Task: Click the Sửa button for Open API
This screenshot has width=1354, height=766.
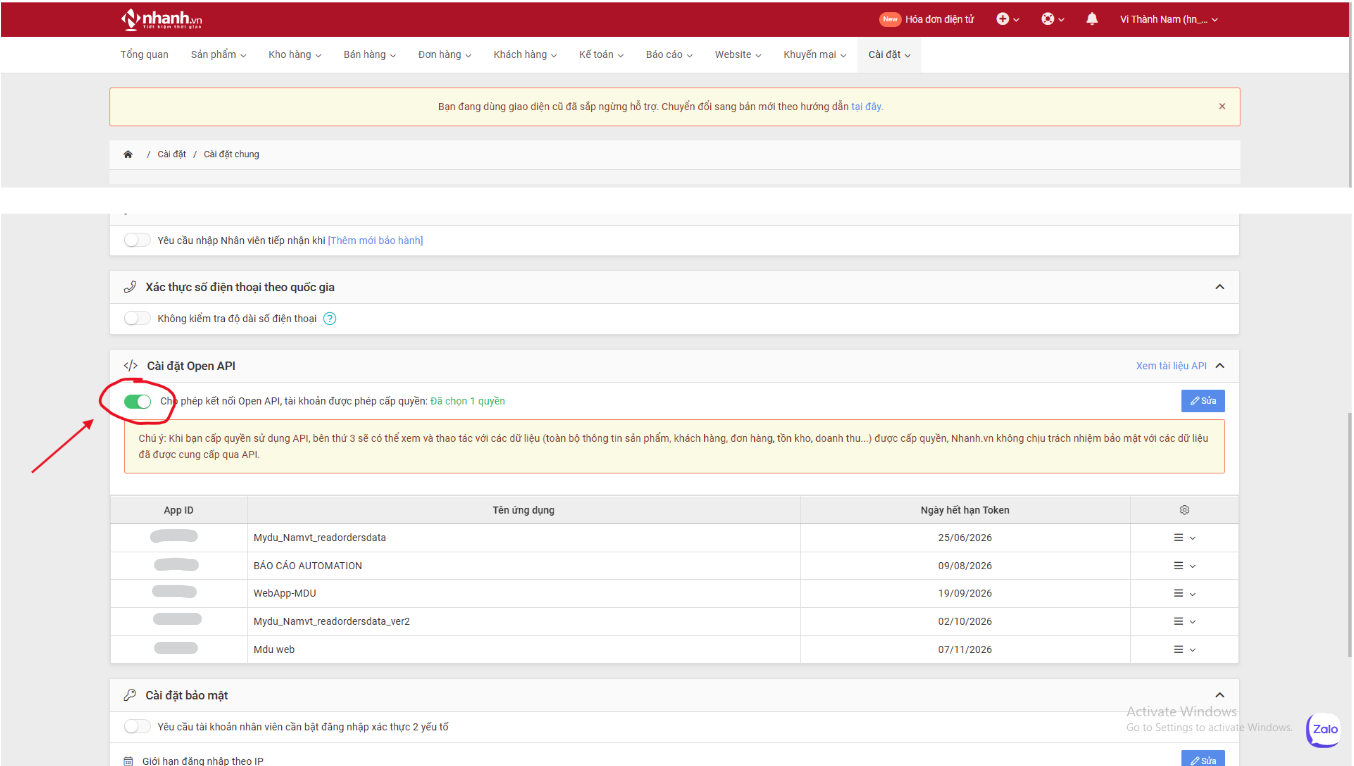Action: [x=1203, y=401]
